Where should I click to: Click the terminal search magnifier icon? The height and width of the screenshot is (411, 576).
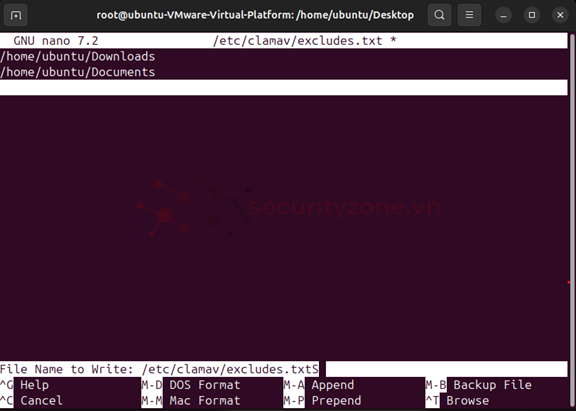(x=439, y=15)
